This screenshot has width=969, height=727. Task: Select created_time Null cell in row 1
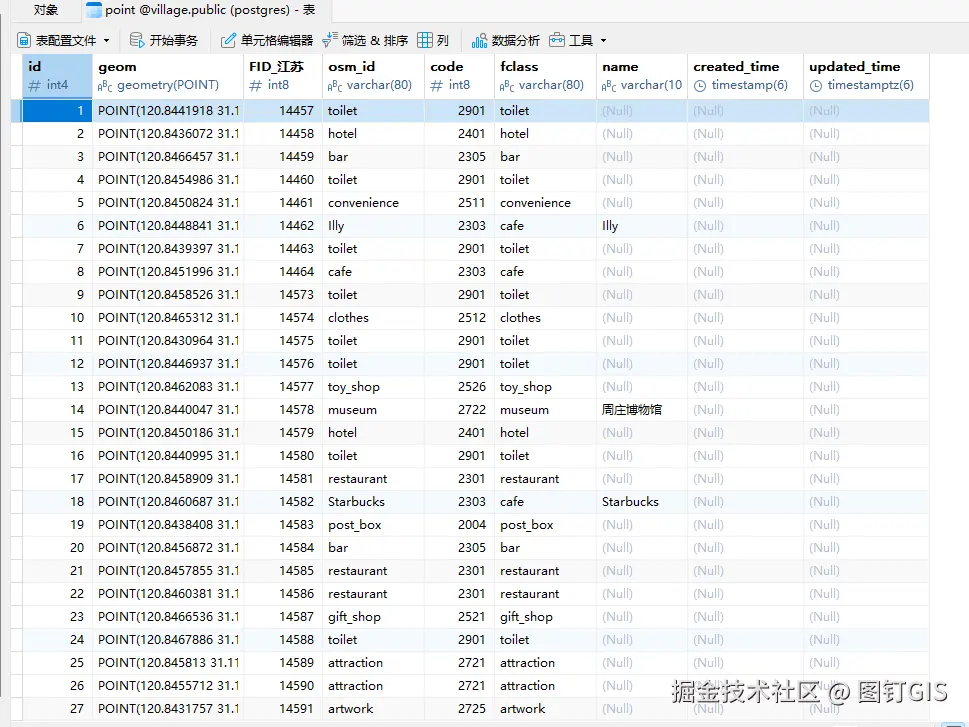pos(745,111)
